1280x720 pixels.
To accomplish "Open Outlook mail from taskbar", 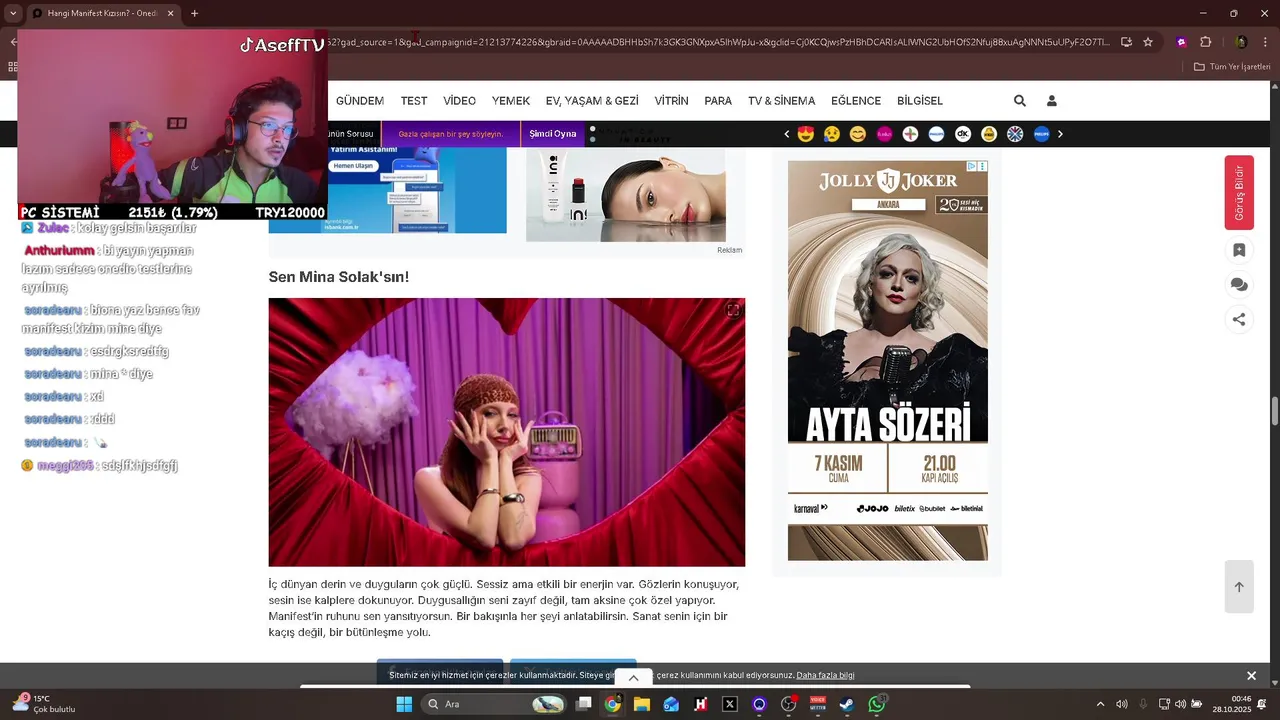I will [671, 704].
